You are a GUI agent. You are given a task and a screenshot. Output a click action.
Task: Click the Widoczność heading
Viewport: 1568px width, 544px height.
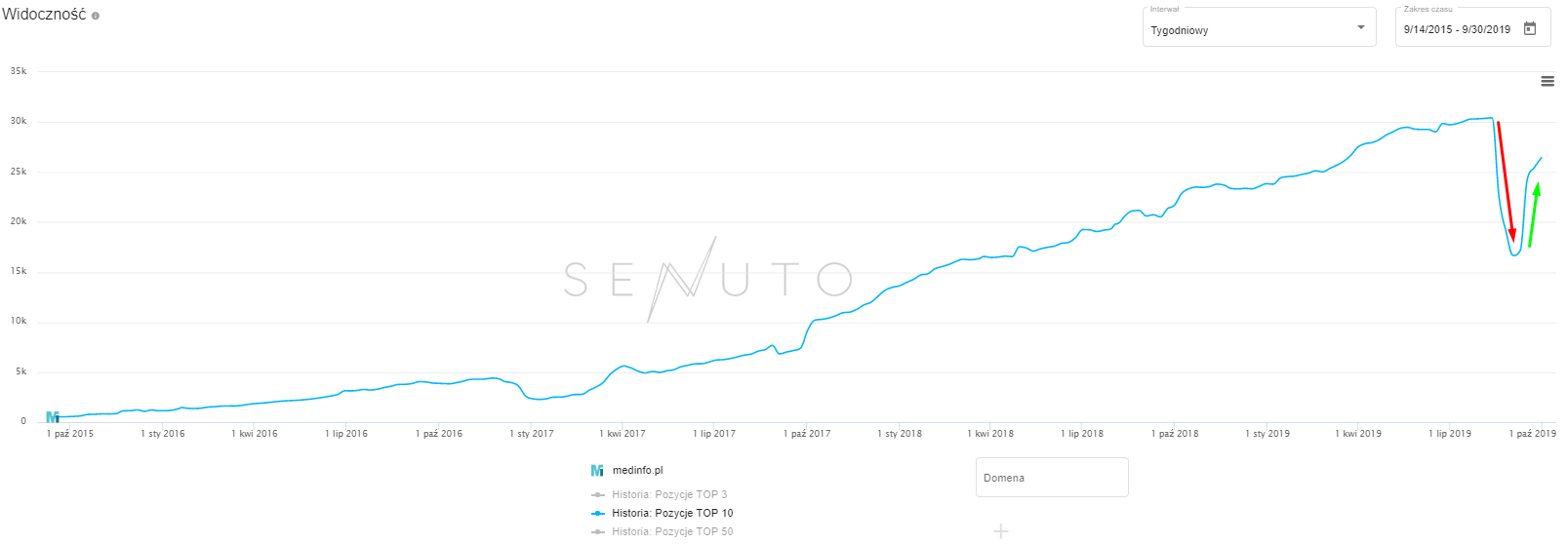point(44,16)
